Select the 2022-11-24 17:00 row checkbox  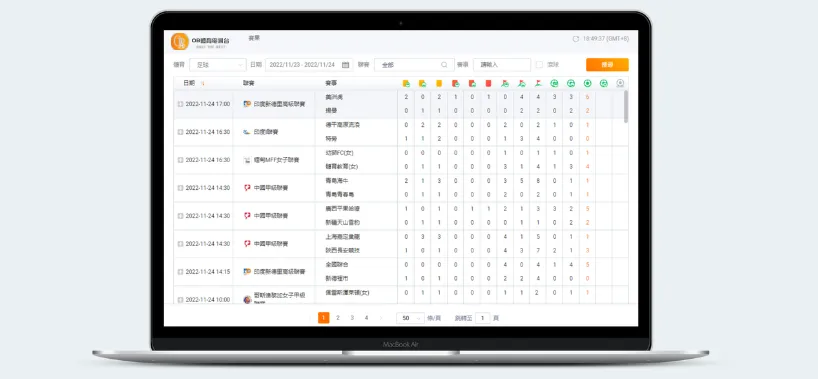point(181,104)
